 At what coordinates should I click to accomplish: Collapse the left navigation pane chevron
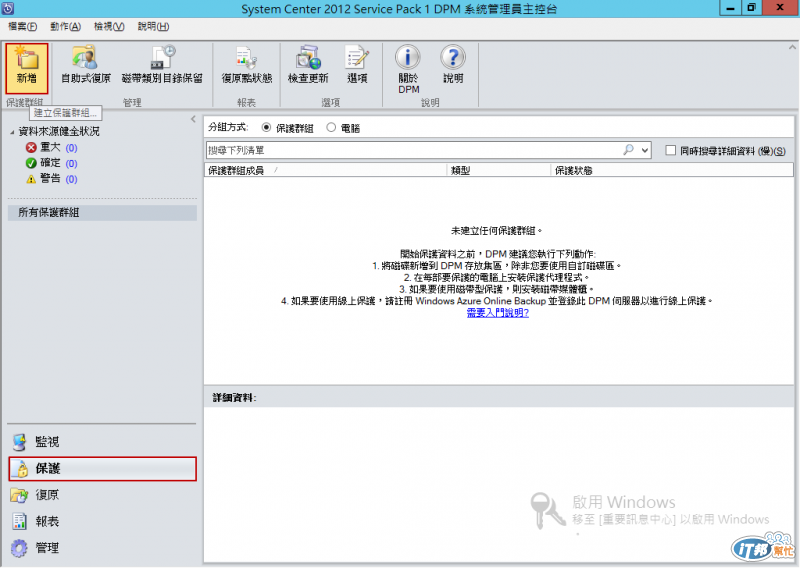pos(193,119)
